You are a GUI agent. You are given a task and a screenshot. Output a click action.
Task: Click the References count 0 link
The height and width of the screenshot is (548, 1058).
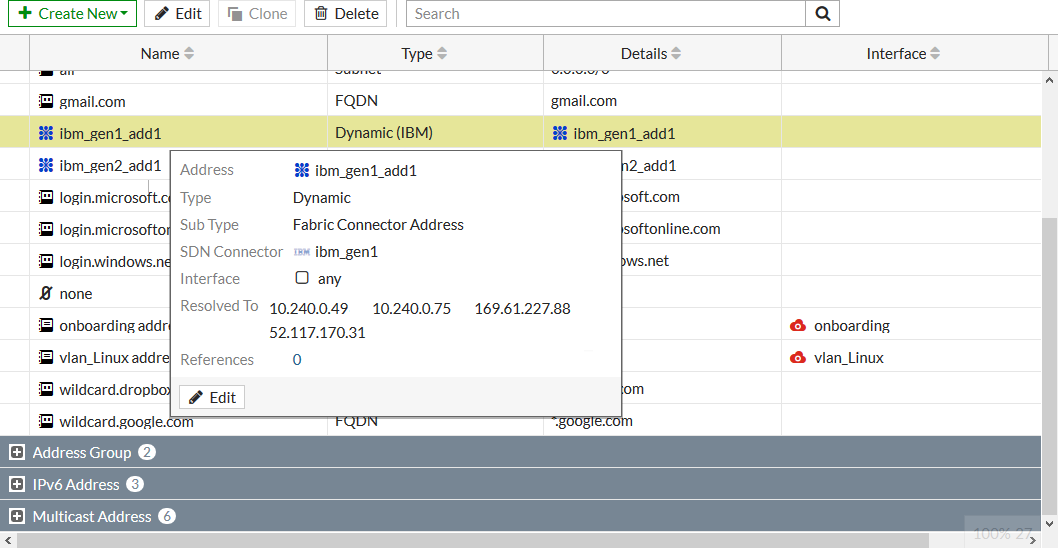pos(297,360)
